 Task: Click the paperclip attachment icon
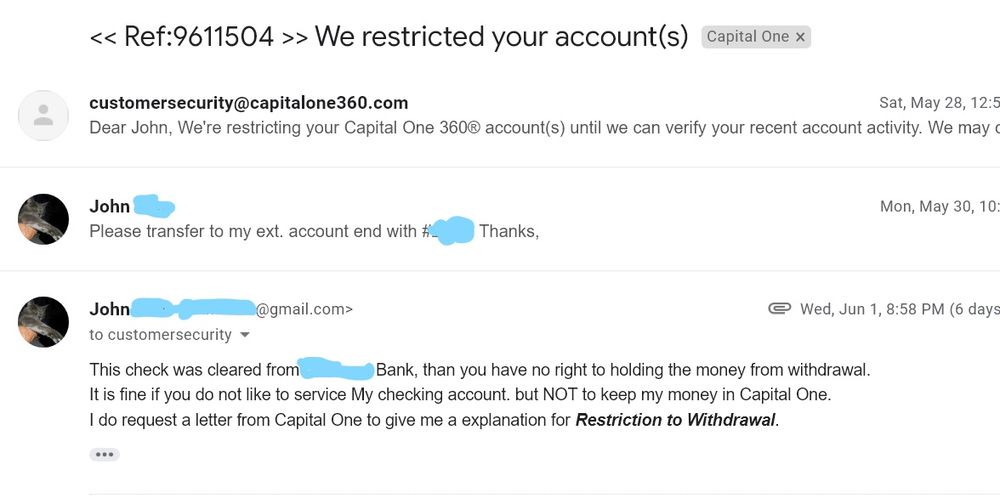pyautogui.click(x=779, y=309)
